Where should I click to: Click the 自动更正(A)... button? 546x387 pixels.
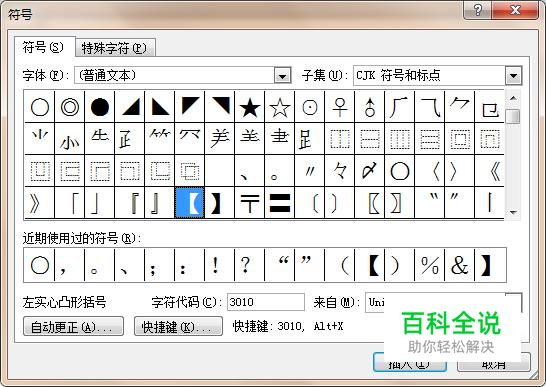73,326
